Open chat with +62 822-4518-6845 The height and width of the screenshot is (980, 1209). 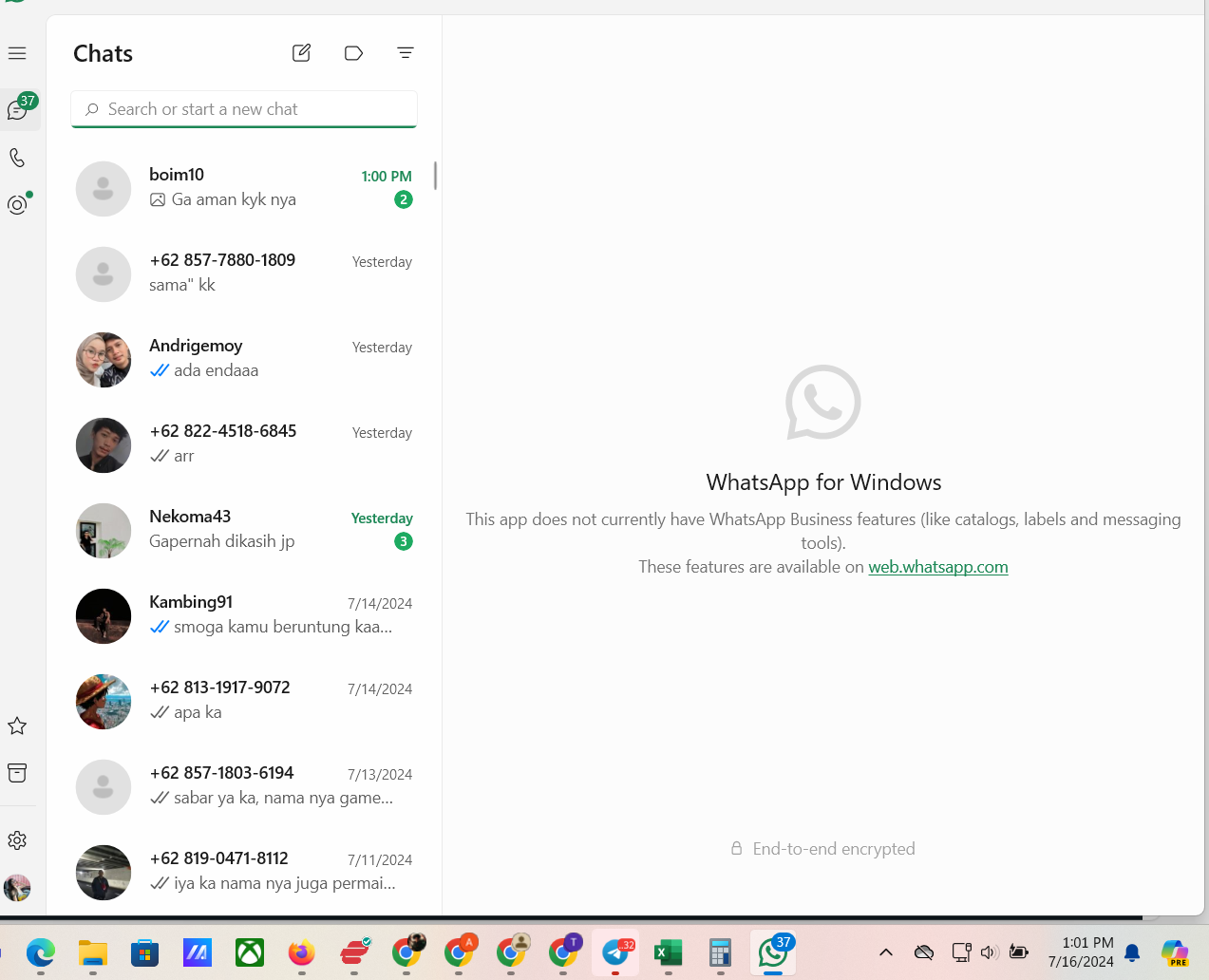(244, 444)
